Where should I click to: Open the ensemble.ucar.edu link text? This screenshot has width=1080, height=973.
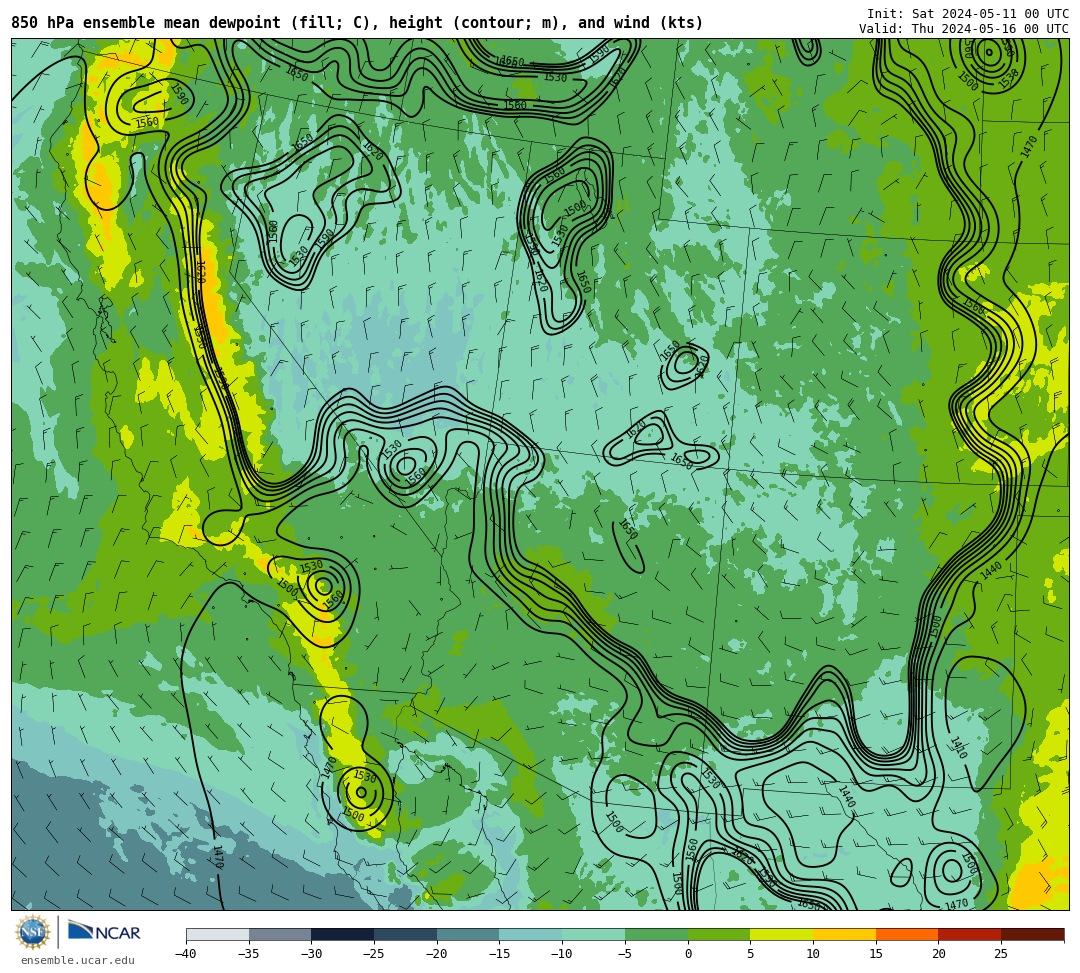[77, 960]
